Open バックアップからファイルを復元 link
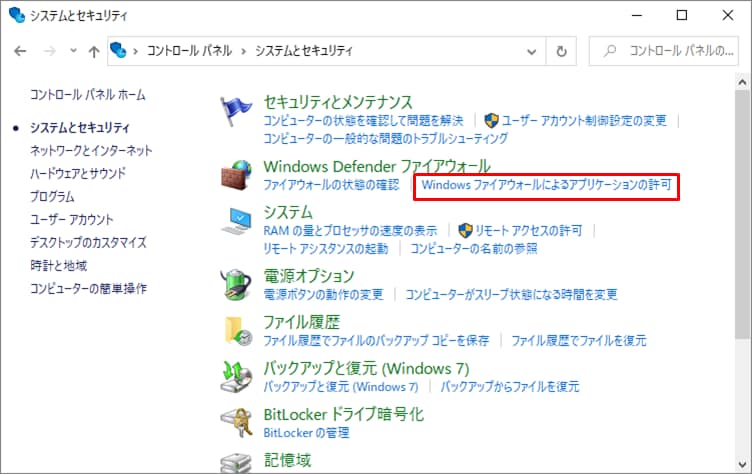Viewport: 752px width, 474px height. (x=510, y=387)
